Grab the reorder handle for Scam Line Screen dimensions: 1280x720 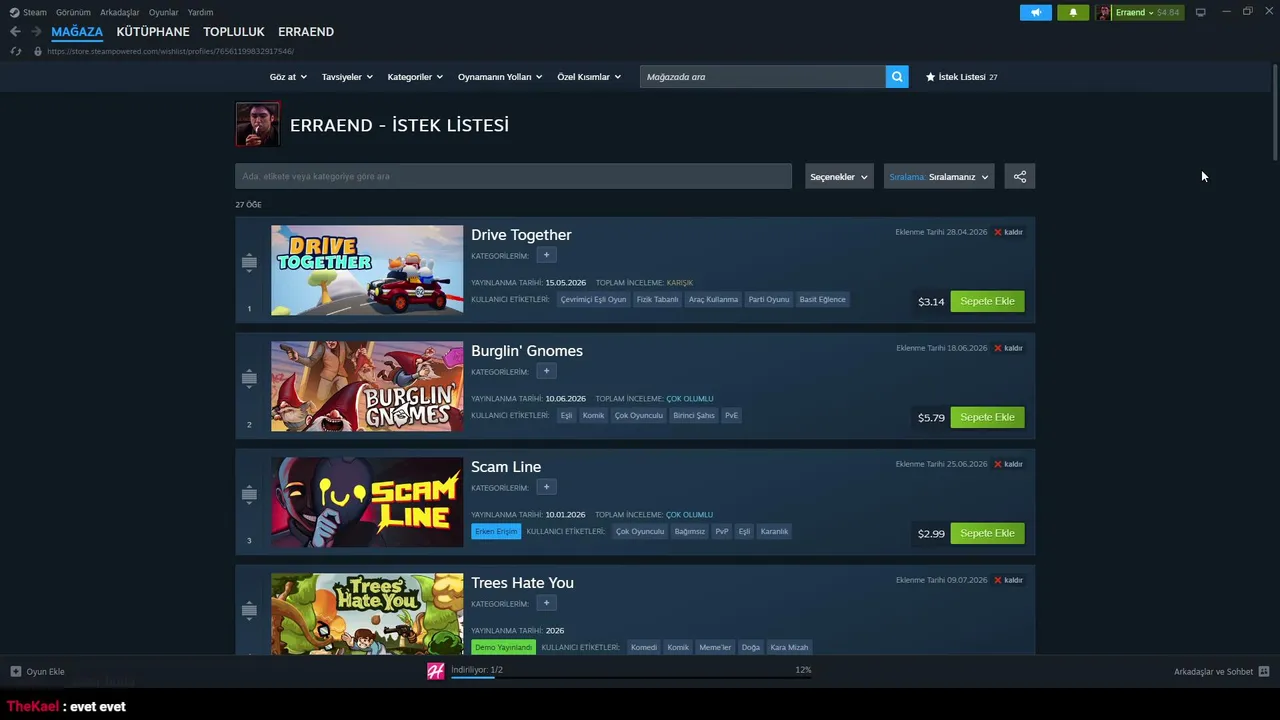click(249, 494)
